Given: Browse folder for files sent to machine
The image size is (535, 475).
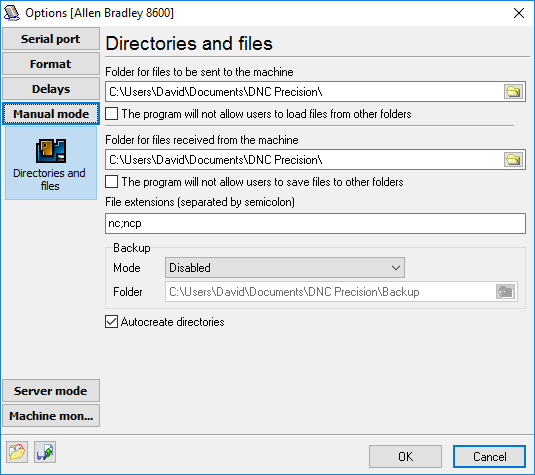Looking at the screenshot, I should coord(513,91).
